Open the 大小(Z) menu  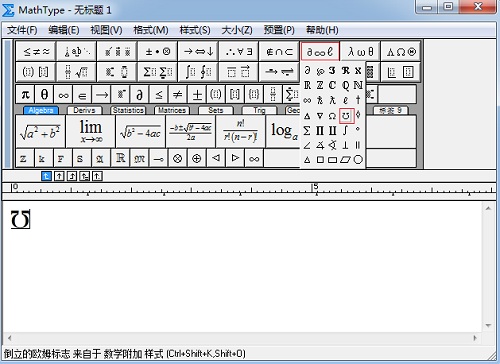coord(237,30)
